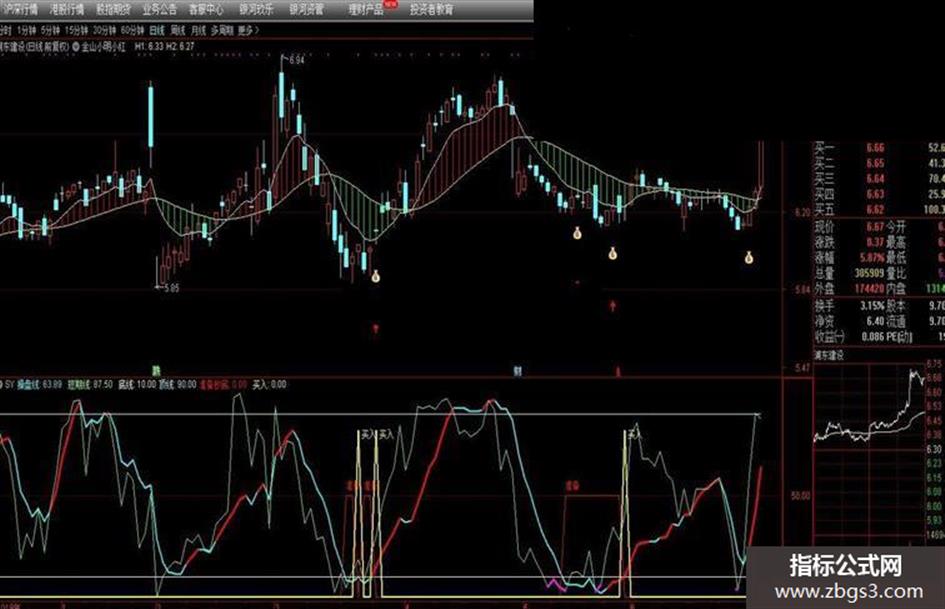945x609 pixels.
Task: Select the 周线 weekly period tab
Action: click(x=178, y=30)
